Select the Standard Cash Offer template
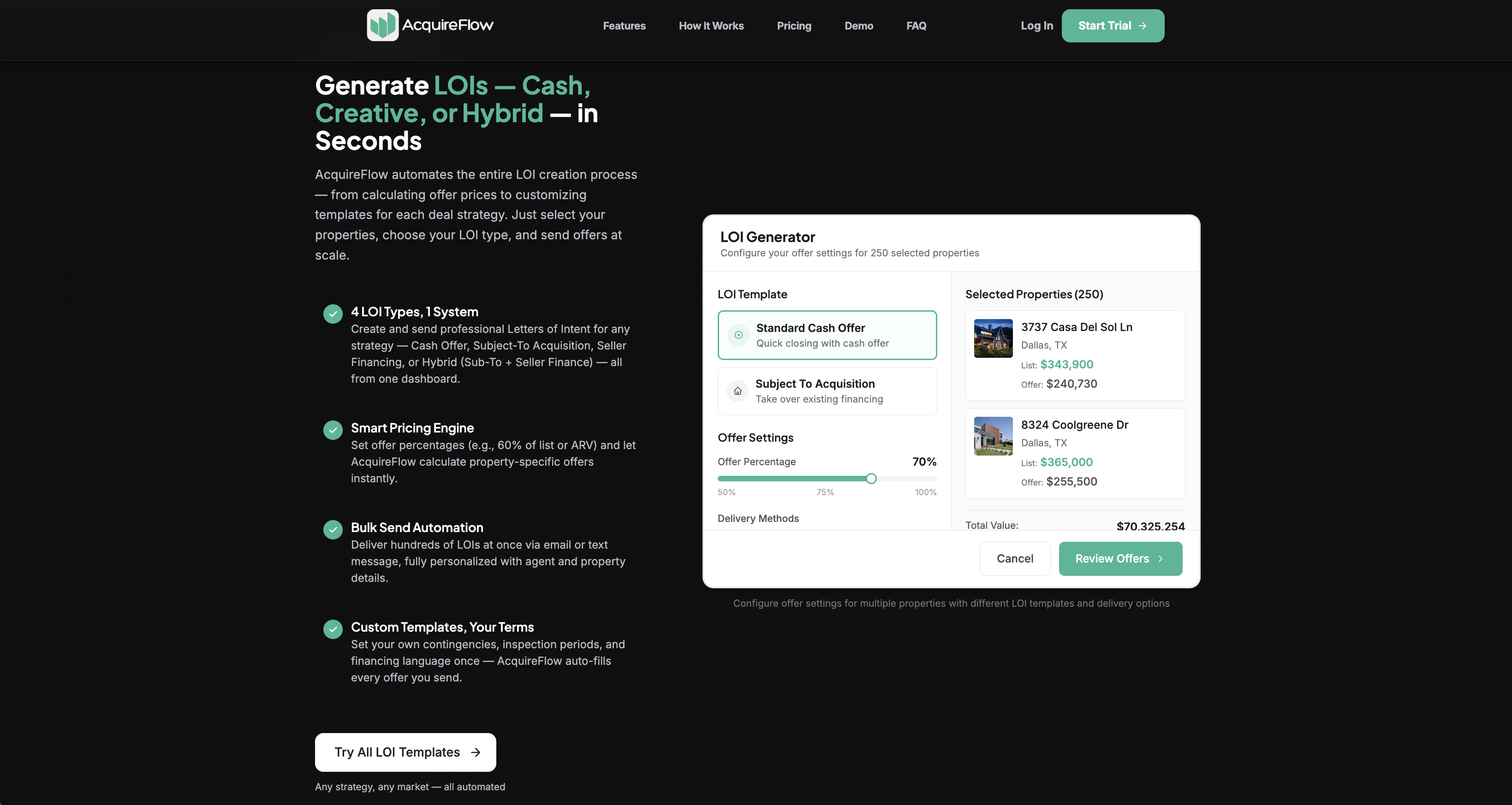The image size is (1512, 805). pyautogui.click(x=827, y=335)
